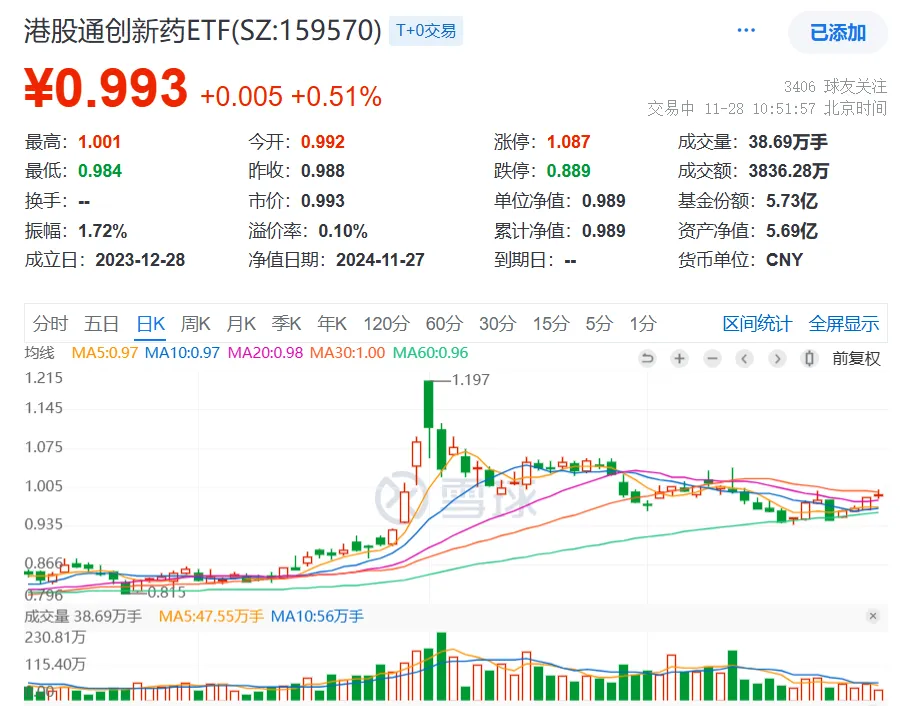Screen dimensions: 911x706
Task: Click the T+0交易 tag
Action: pos(426,31)
